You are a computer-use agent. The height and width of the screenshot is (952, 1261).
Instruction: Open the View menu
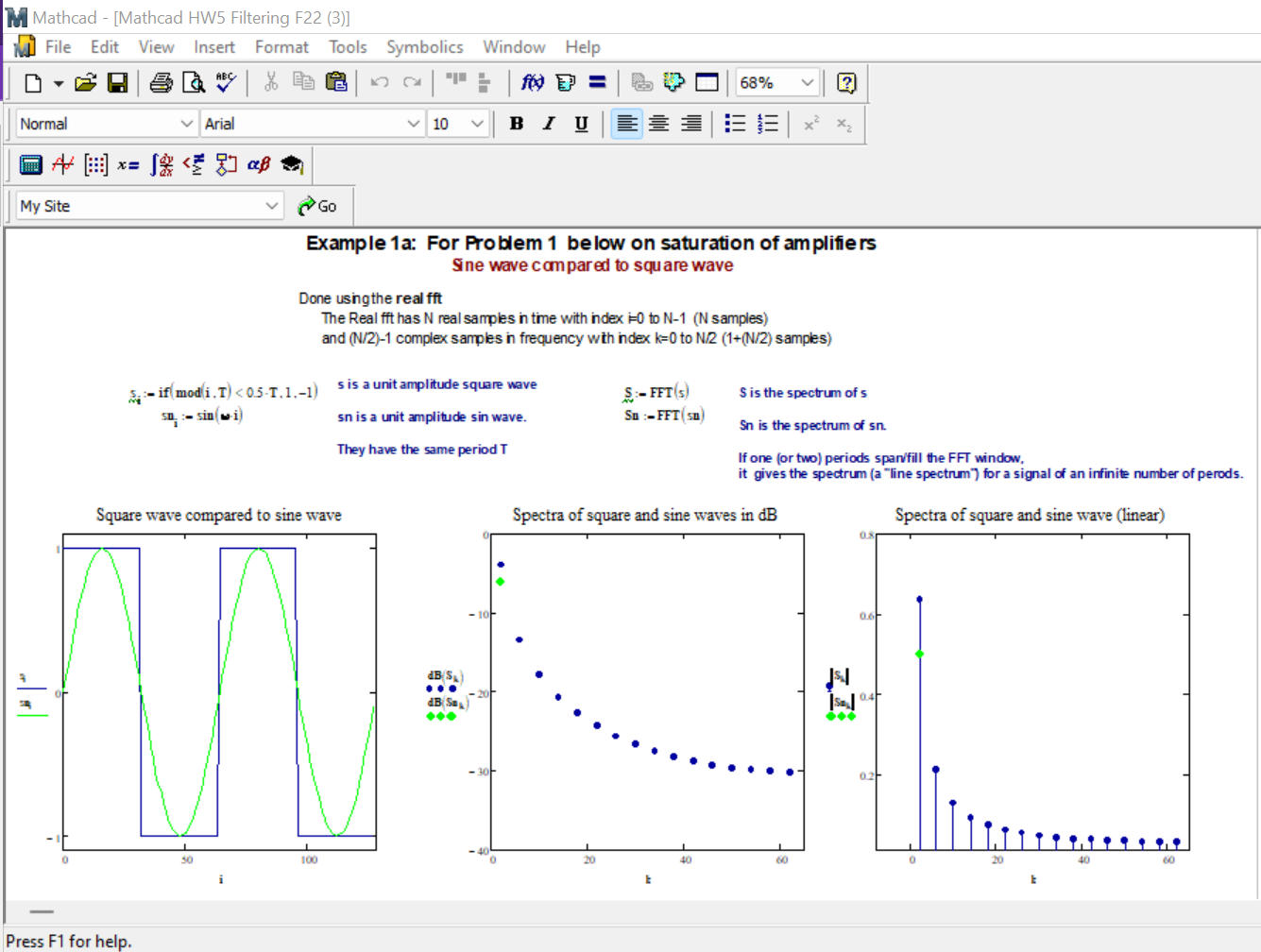point(156,47)
